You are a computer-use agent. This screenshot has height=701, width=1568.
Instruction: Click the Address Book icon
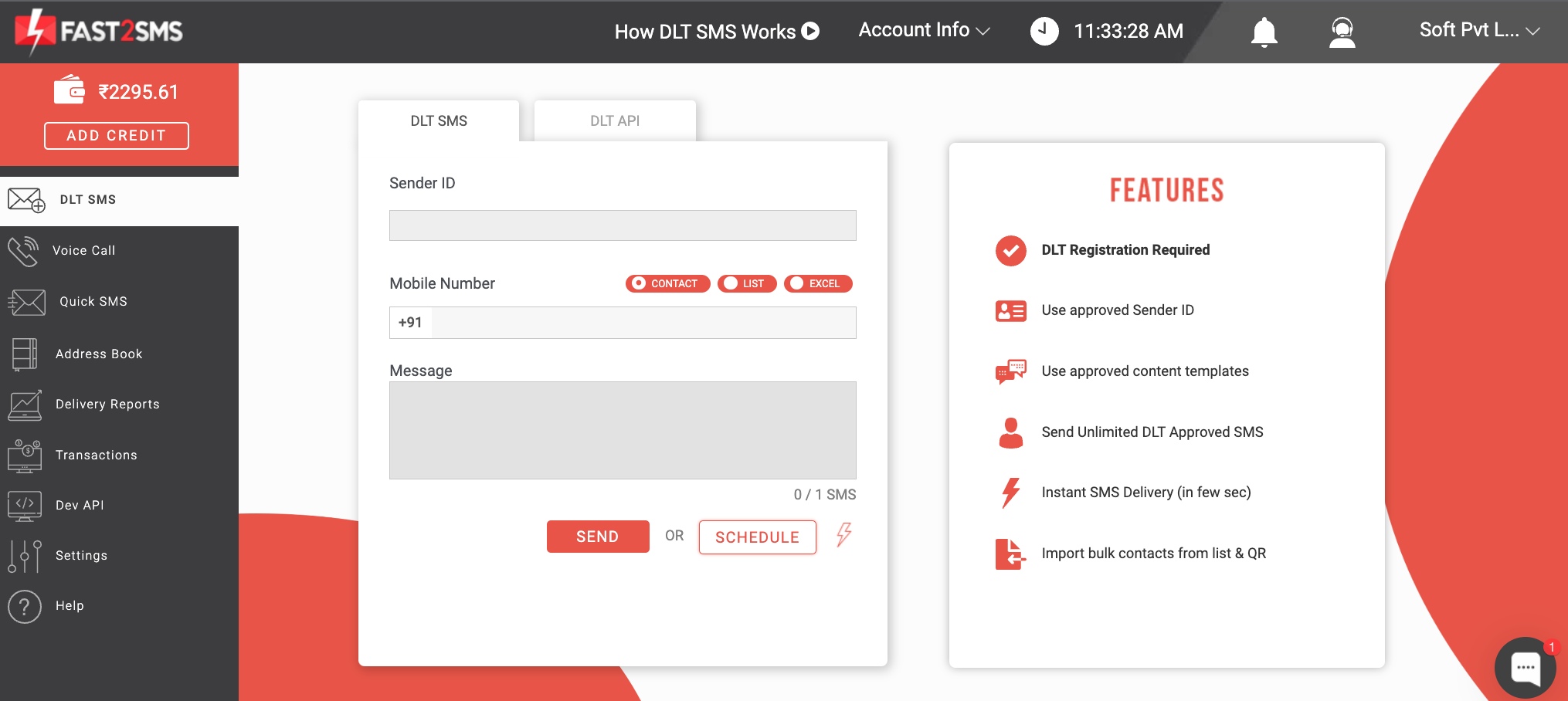25,354
